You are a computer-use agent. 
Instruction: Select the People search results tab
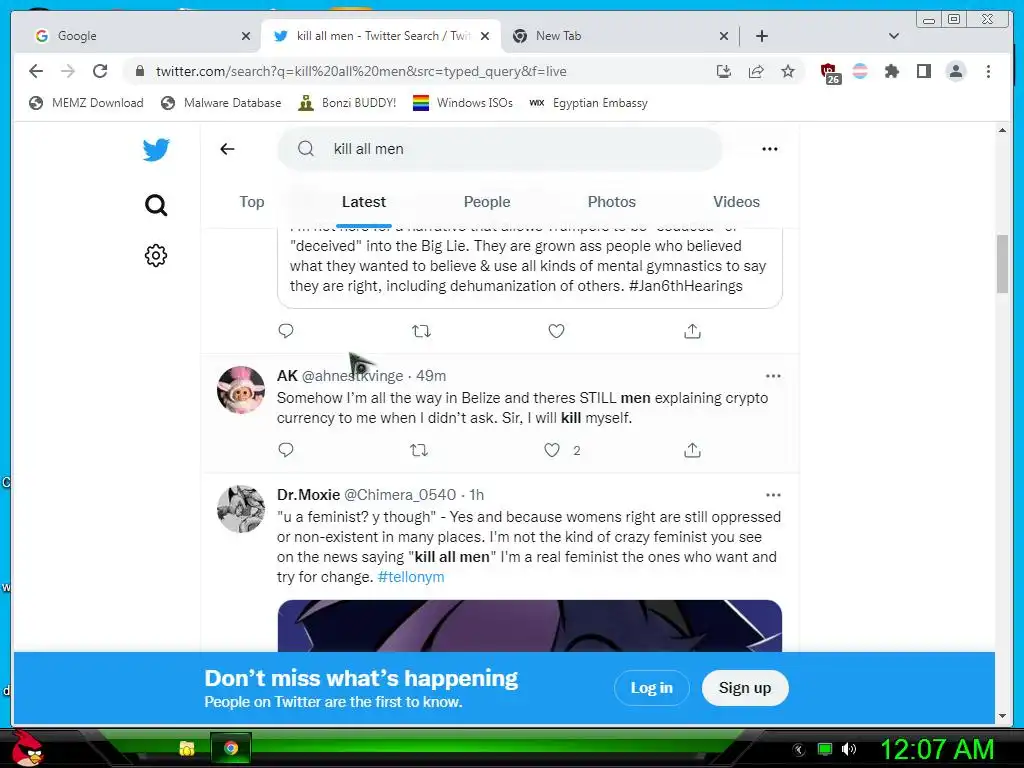[x=487, y=202]
